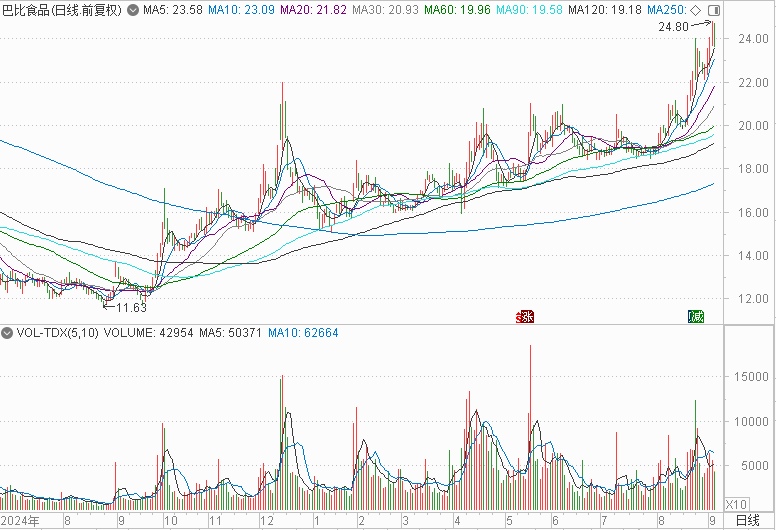This screenshot has height=530, width=776.
Task: Open the 日线 period selector
Action: point(747,521)
